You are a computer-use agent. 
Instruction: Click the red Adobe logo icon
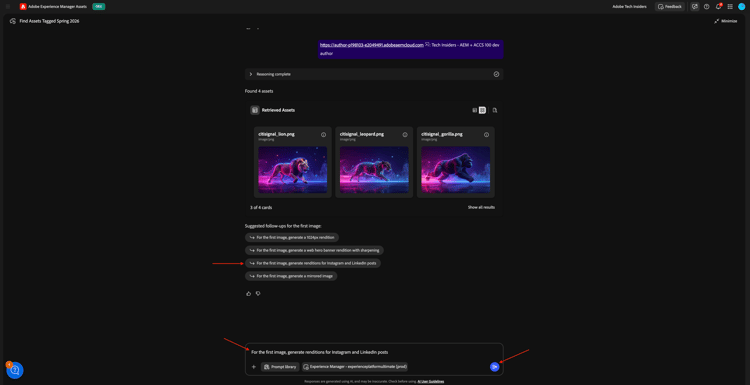[23, 7]
